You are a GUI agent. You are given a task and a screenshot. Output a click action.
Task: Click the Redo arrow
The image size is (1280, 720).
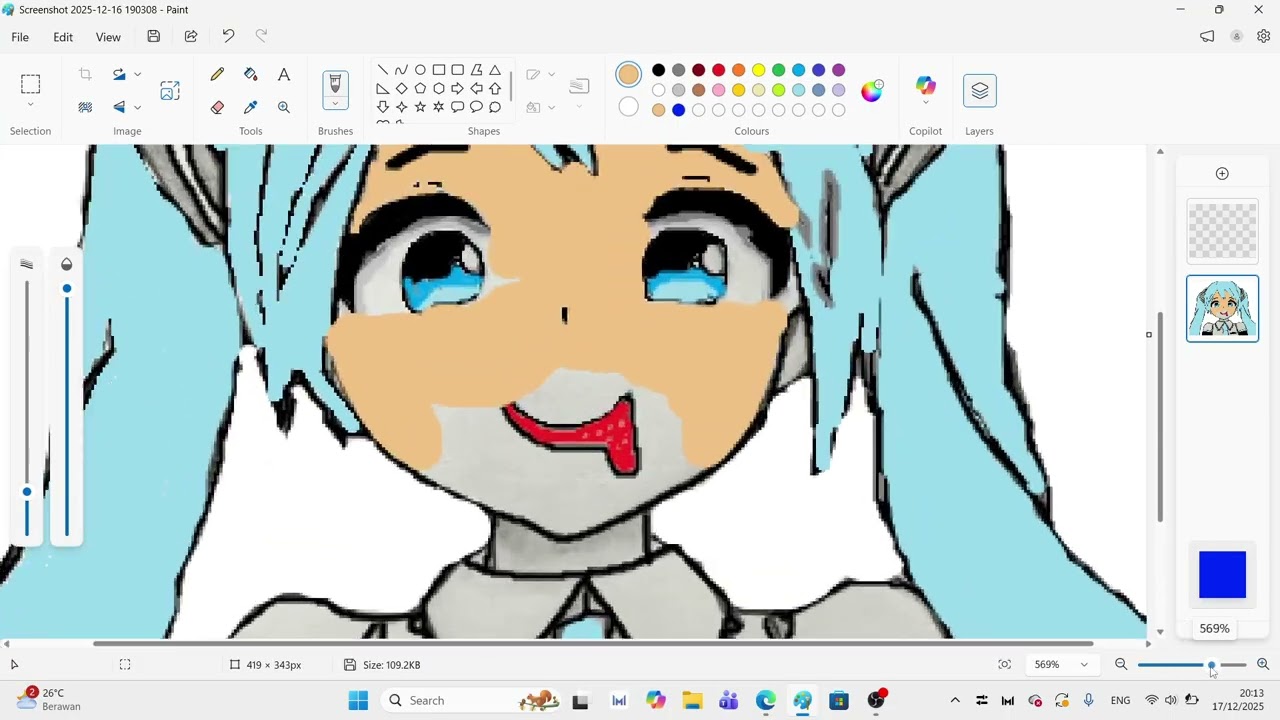261,37
